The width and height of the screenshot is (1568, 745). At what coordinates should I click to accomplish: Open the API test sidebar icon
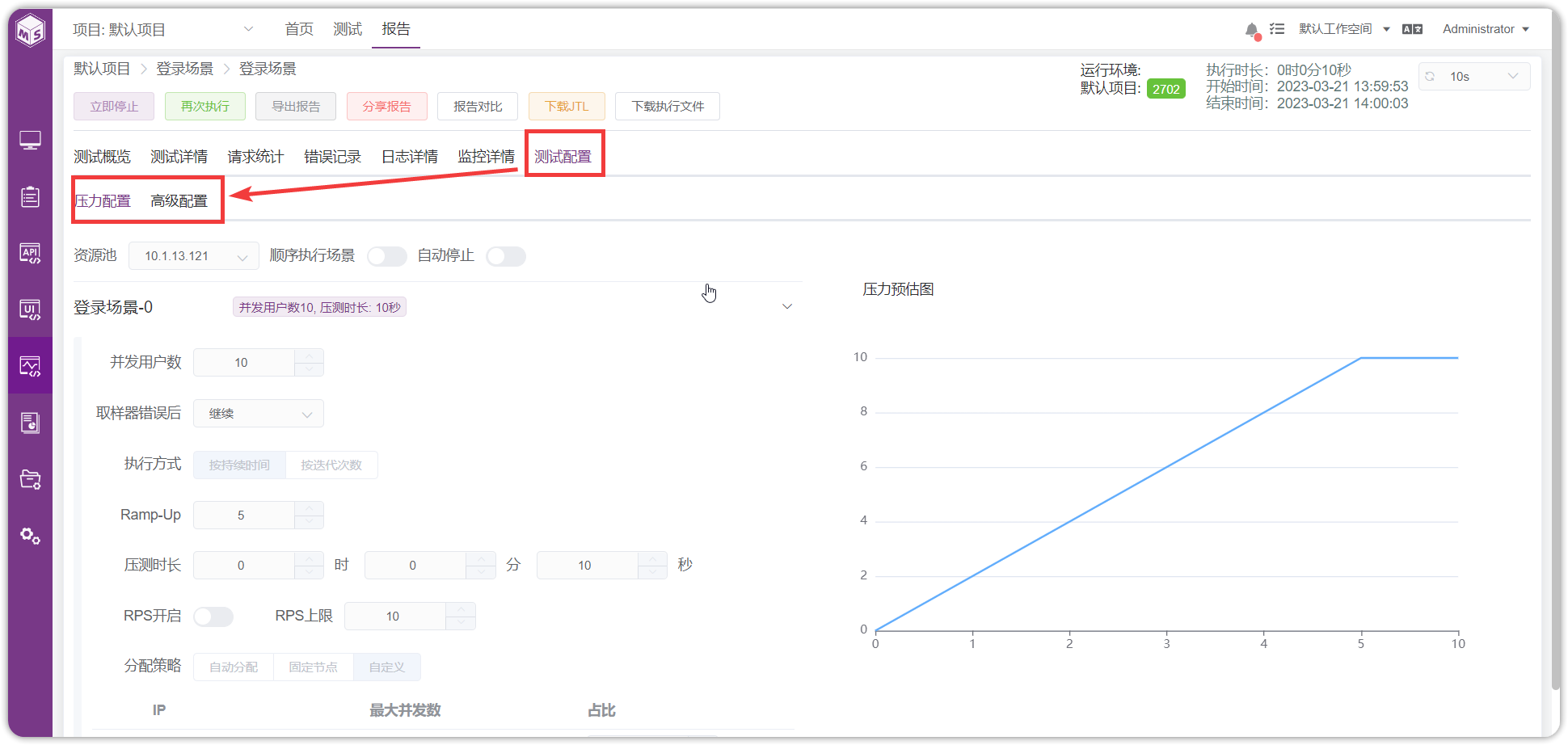point(30,253)
